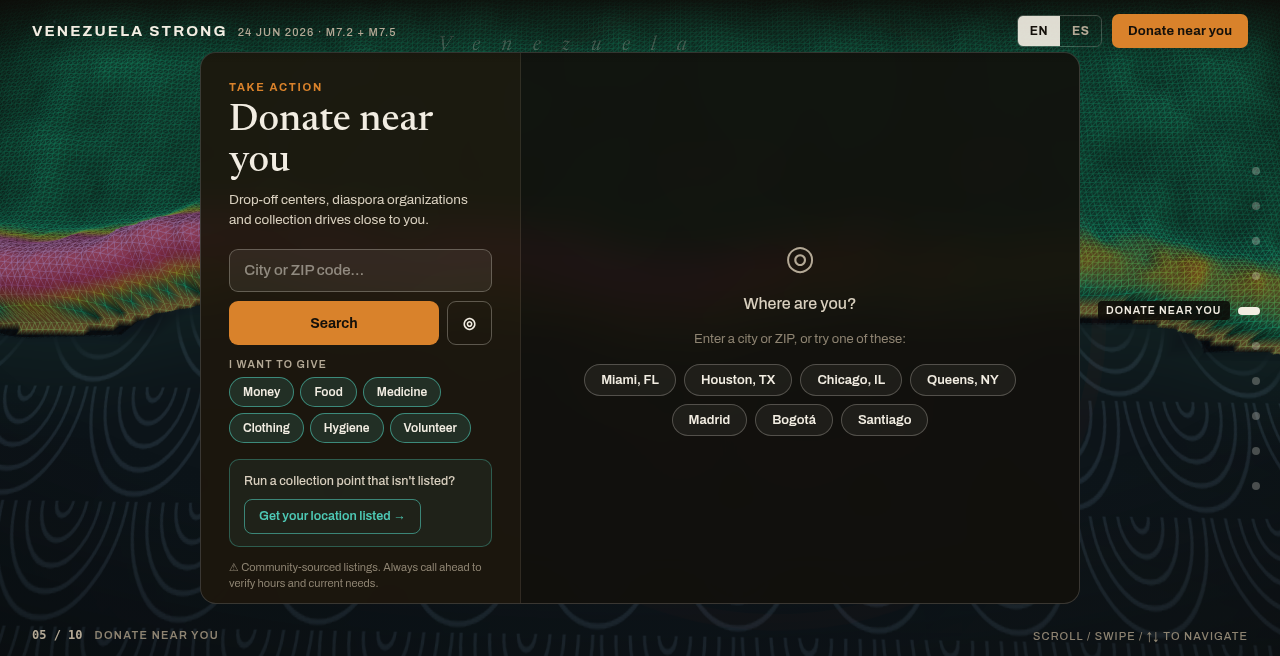Click the Venezuela Strong site title

(130, 31)
